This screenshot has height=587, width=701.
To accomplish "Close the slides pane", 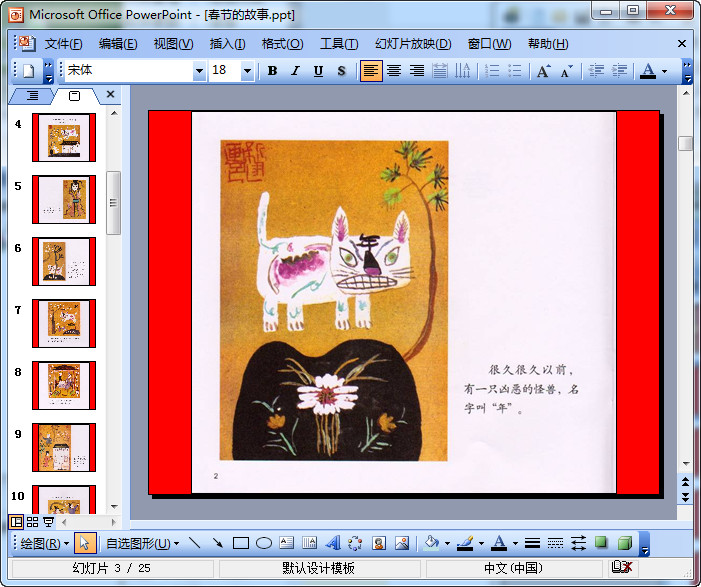I will (x=110, y=94).
